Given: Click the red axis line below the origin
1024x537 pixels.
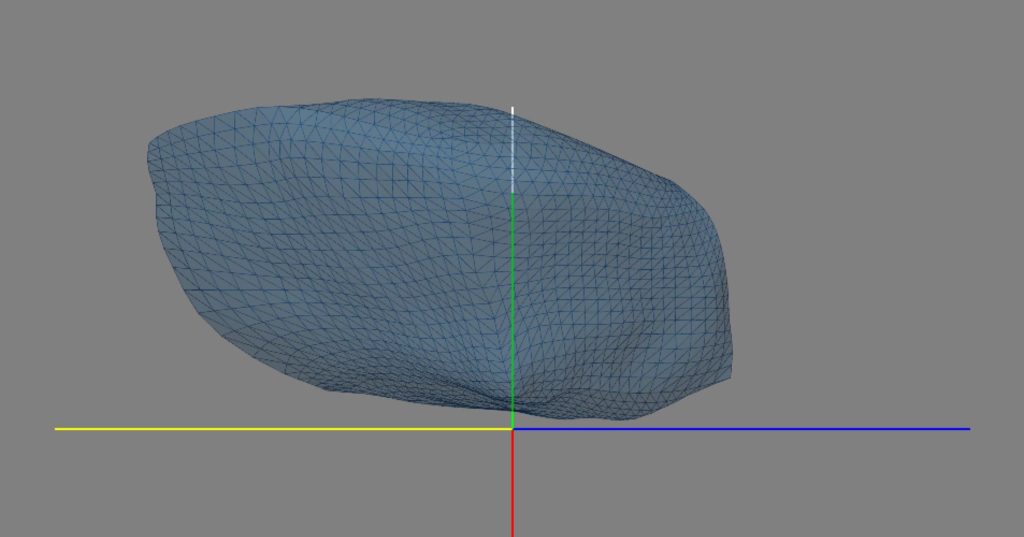Looking at the screenshot, I should pyautogui.click(x=512, y=485).
